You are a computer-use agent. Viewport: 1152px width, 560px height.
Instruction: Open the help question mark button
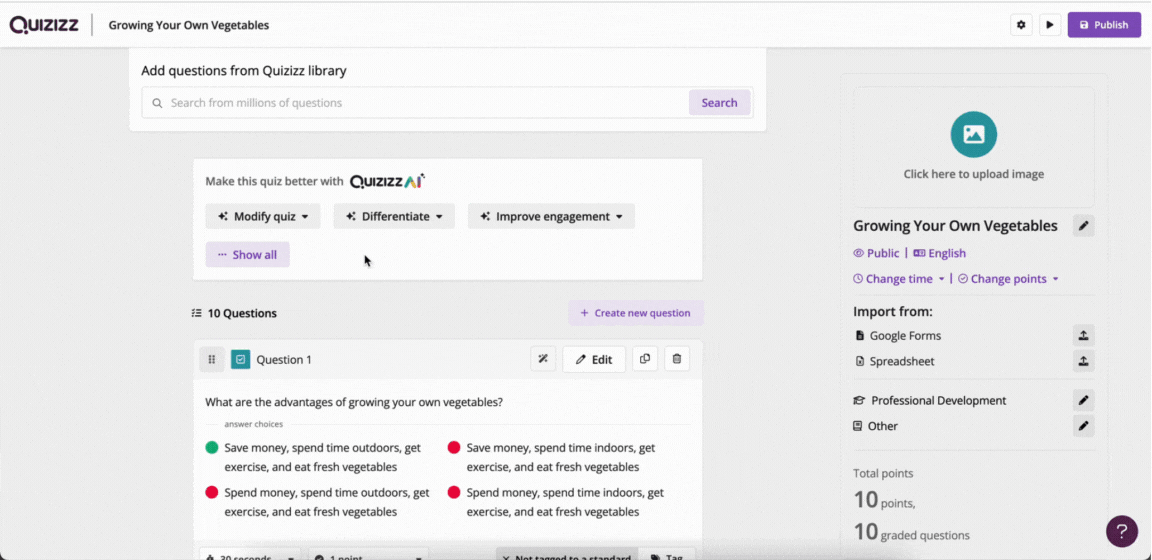[x=1122, y=531]
